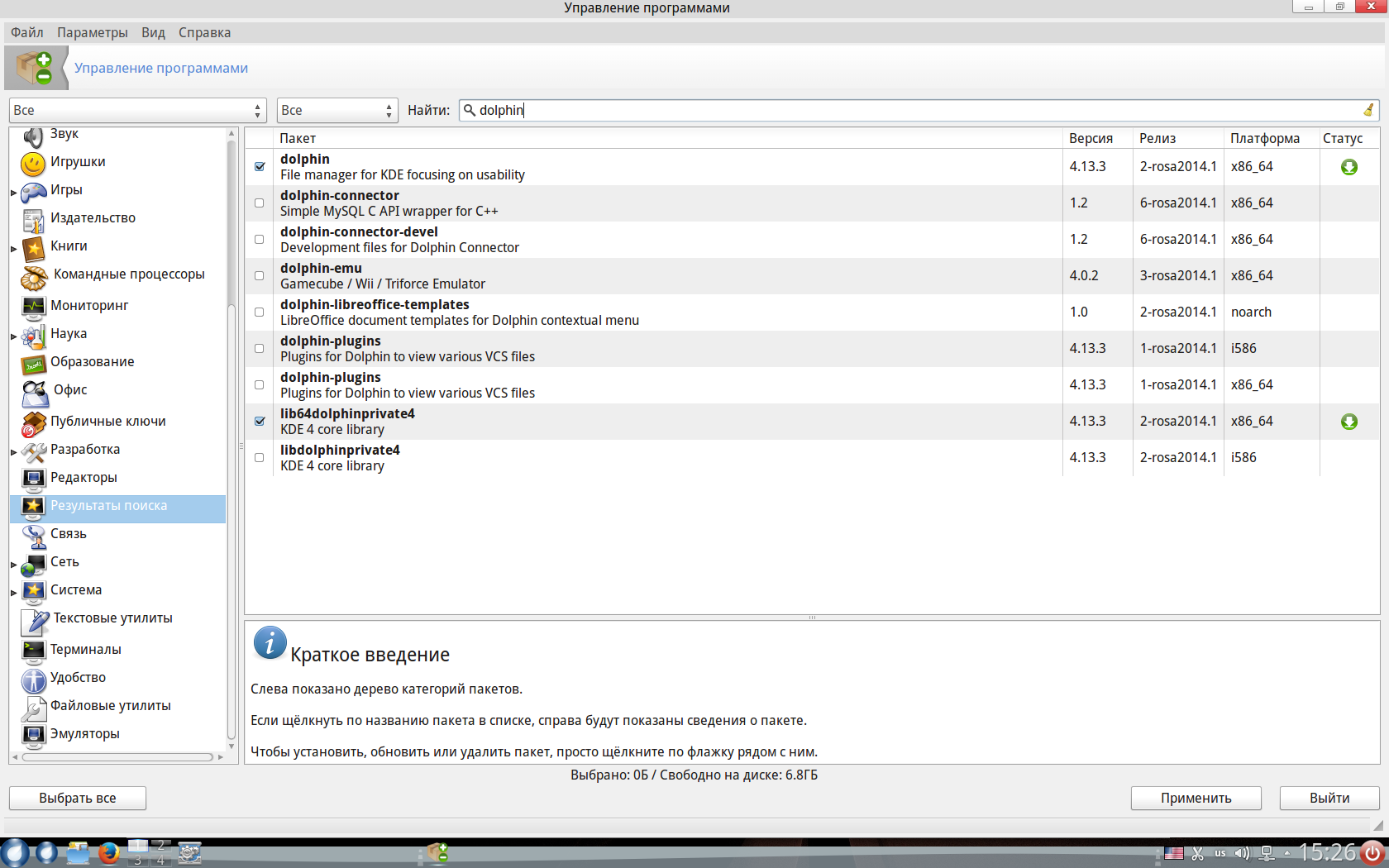Open the volume control in system tray
Screen dimensions: 1389x868
[1242, 852]
